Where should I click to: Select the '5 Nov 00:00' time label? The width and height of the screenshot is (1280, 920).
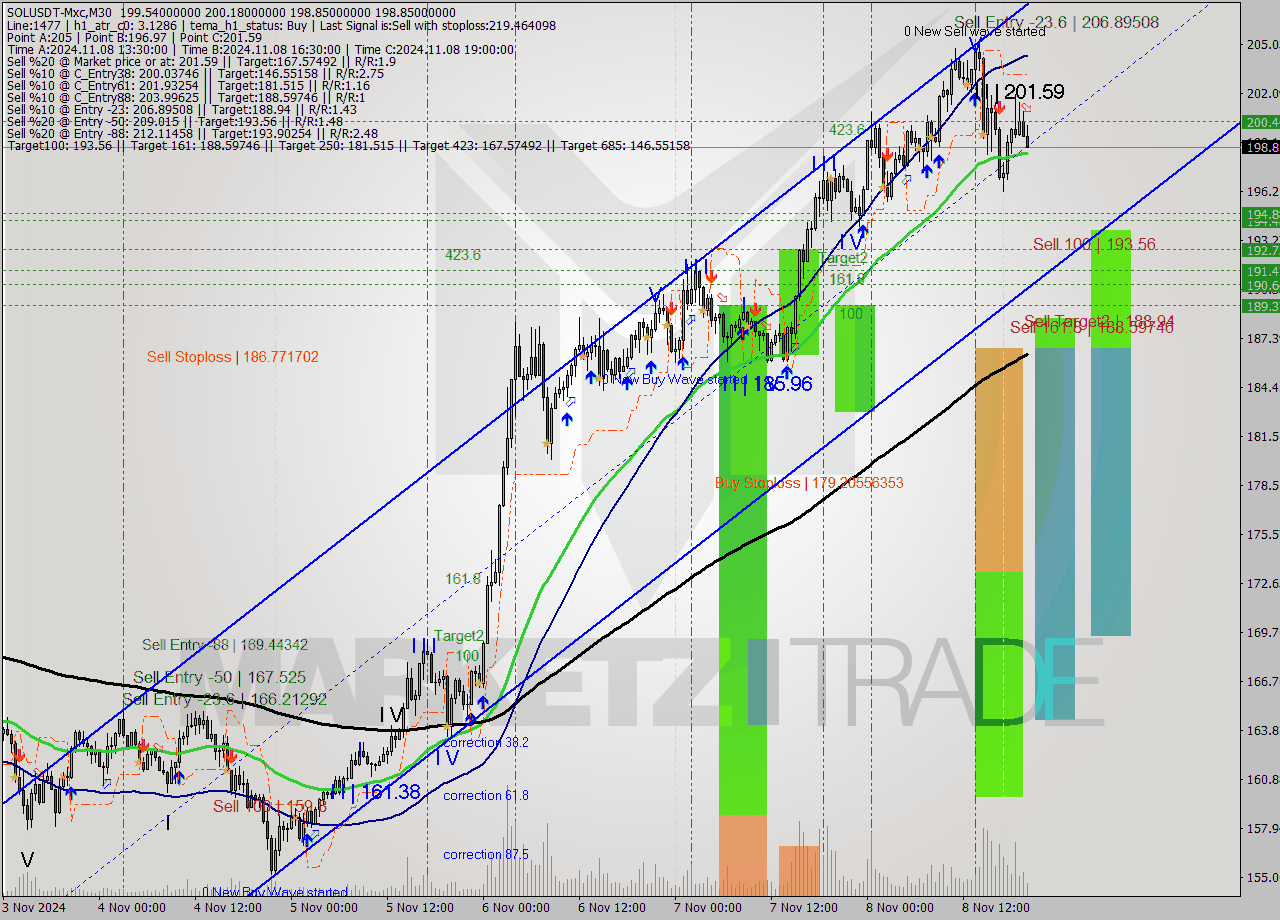324,908
